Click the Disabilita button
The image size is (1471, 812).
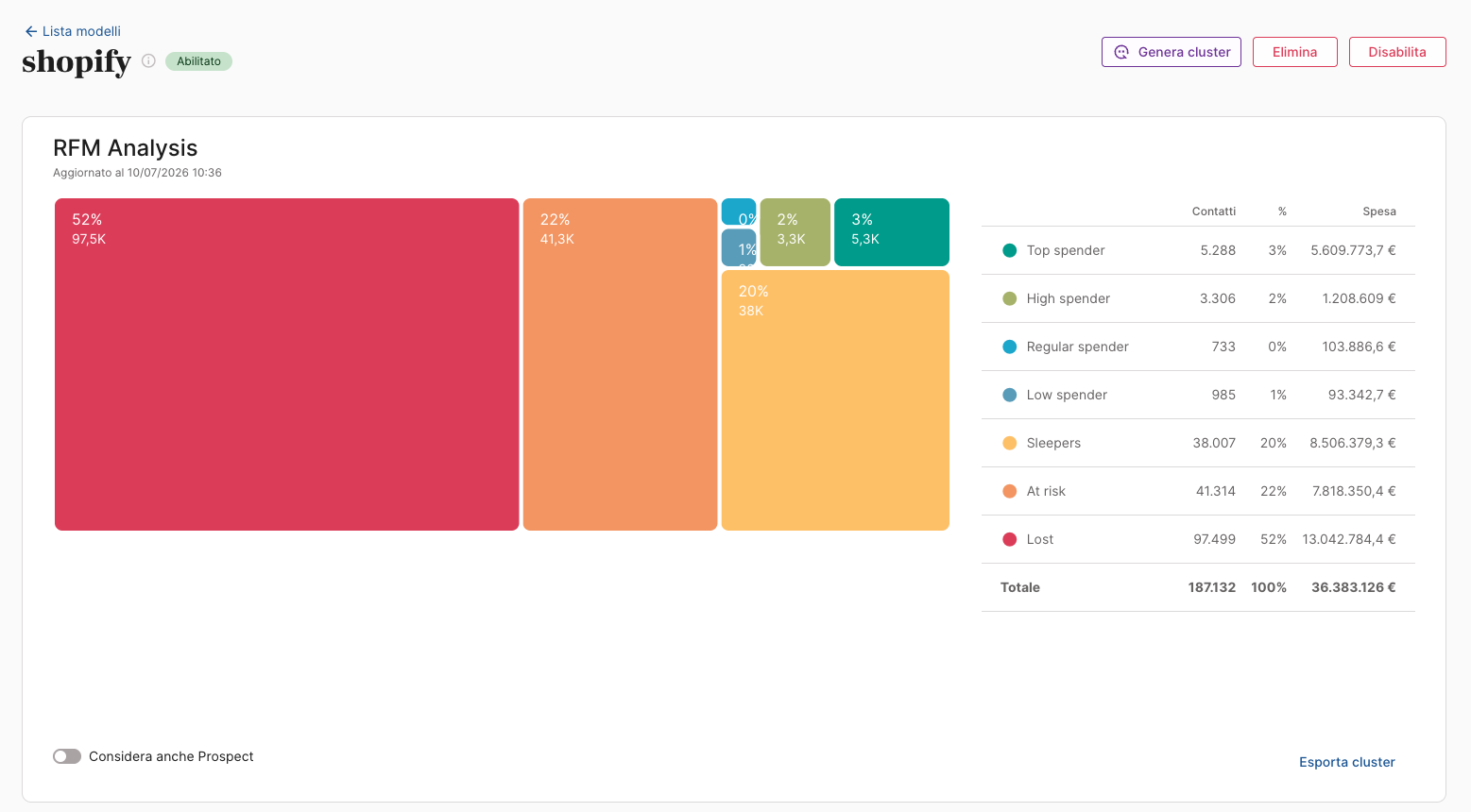click(1397, 52)
